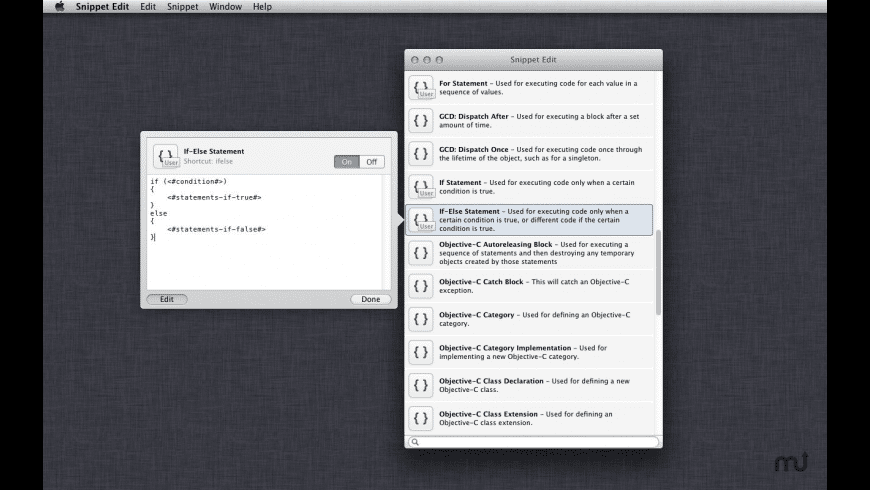Select the 'If Statement' row text
The width and height of the screenshot is (870, 490).
[x=537, y=186]
